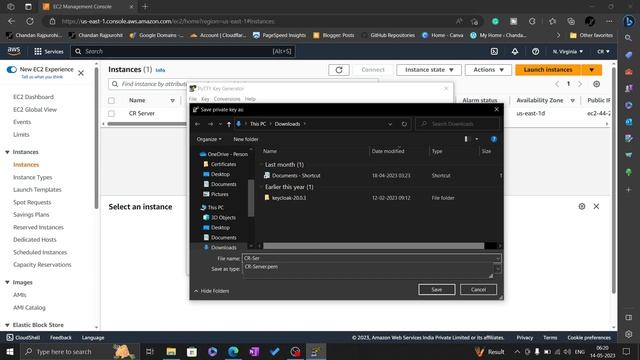Screen dimensions: 640x360
Task: Go back in Save dialog navigation
Action: 198,124
